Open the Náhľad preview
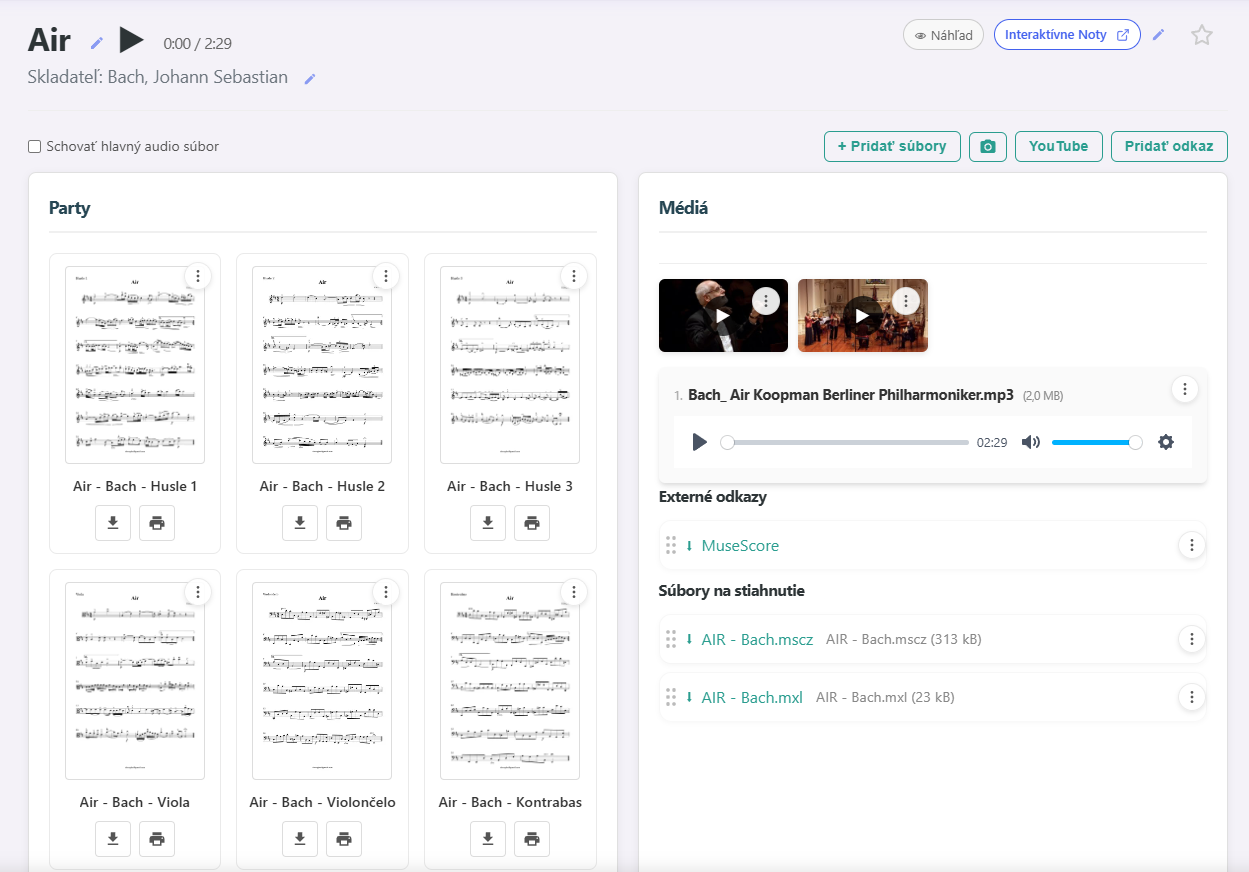 943,35
